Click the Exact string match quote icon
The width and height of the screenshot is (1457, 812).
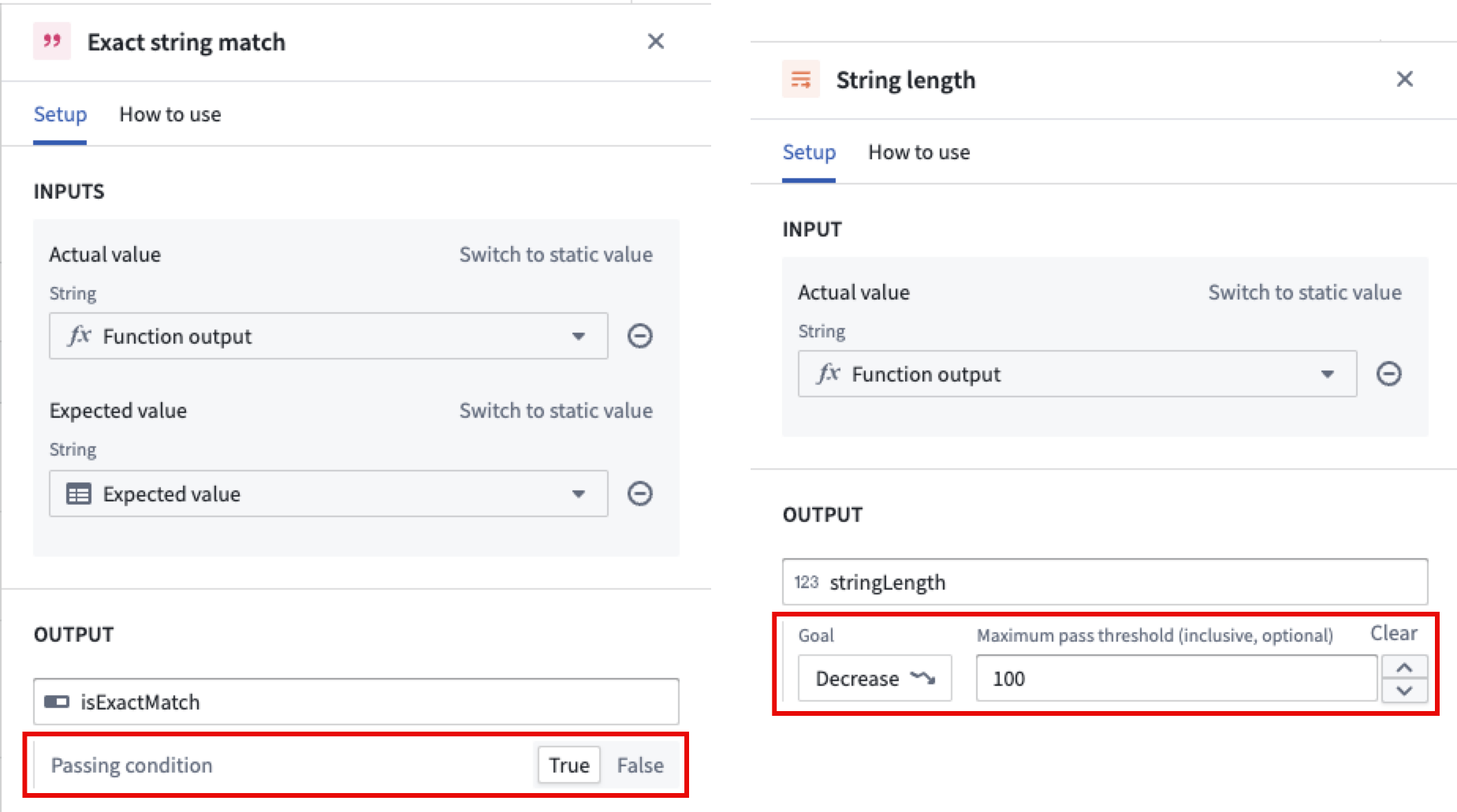tap(52, 41)
